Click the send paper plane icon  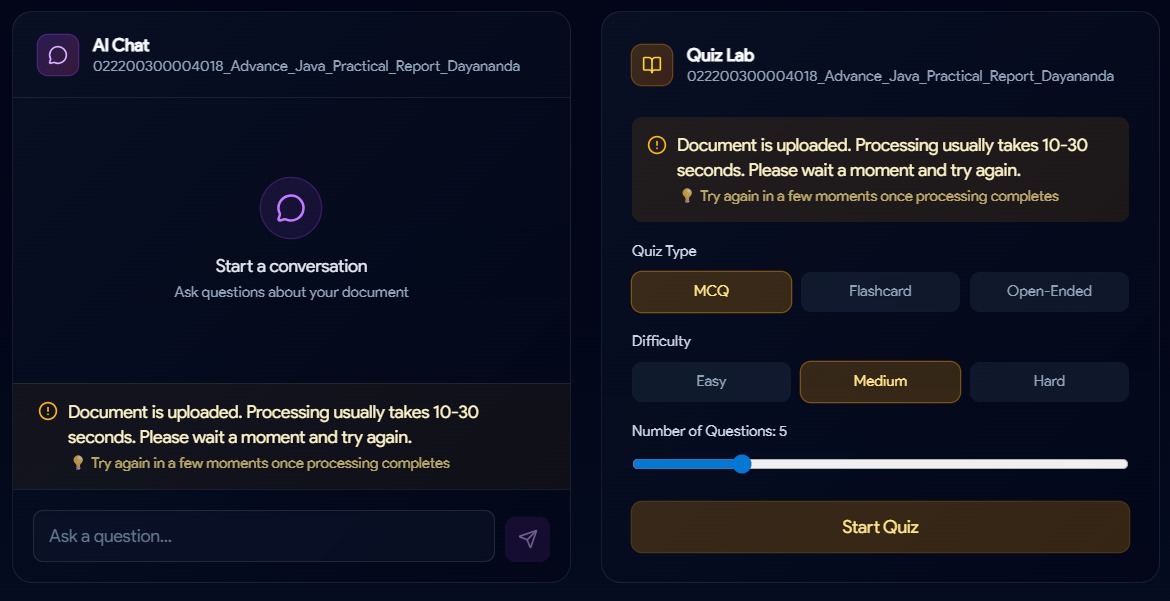pyautogui.click(x=527, y=539)
